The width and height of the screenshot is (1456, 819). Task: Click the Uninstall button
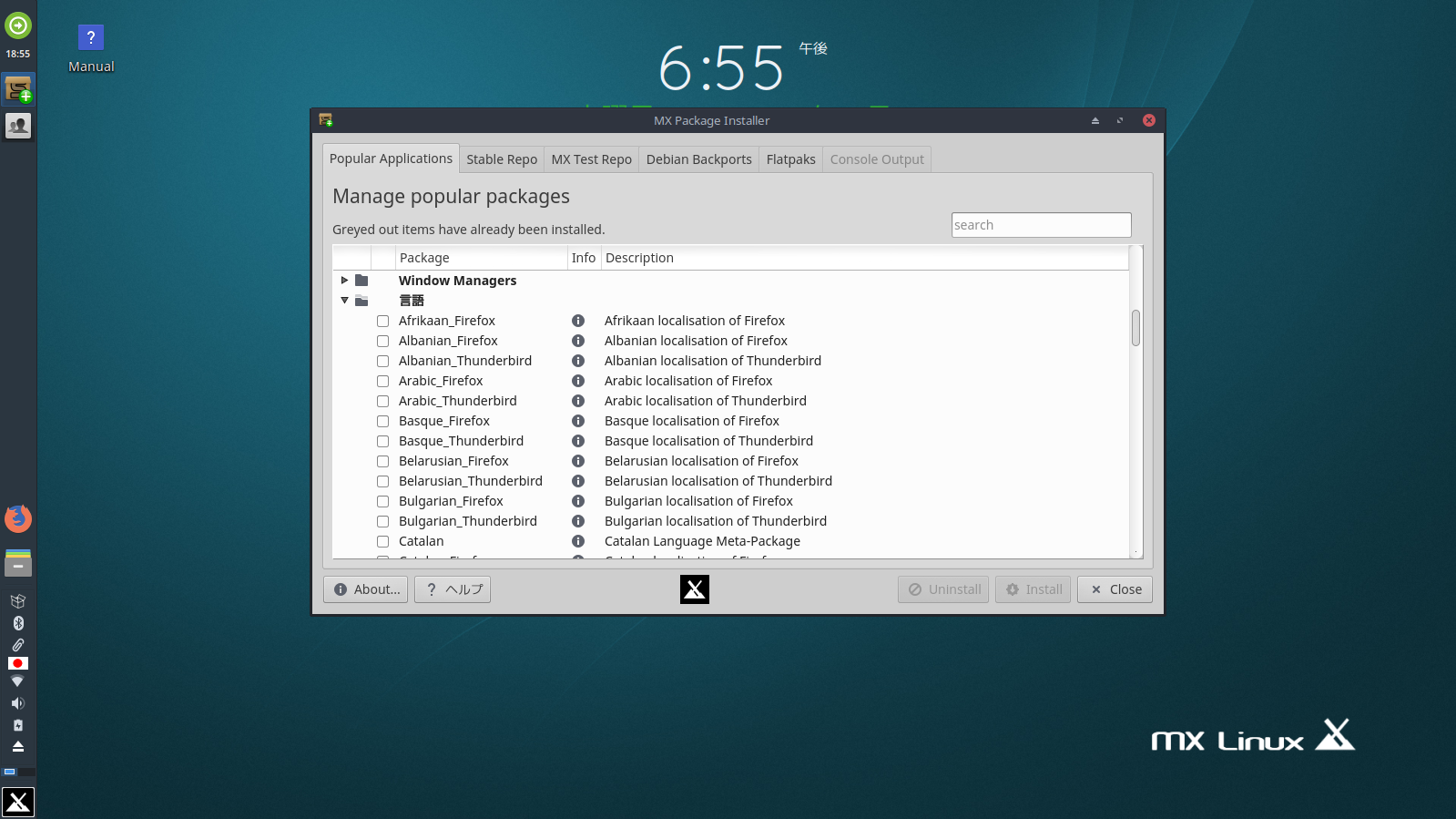tap(943, 589)
